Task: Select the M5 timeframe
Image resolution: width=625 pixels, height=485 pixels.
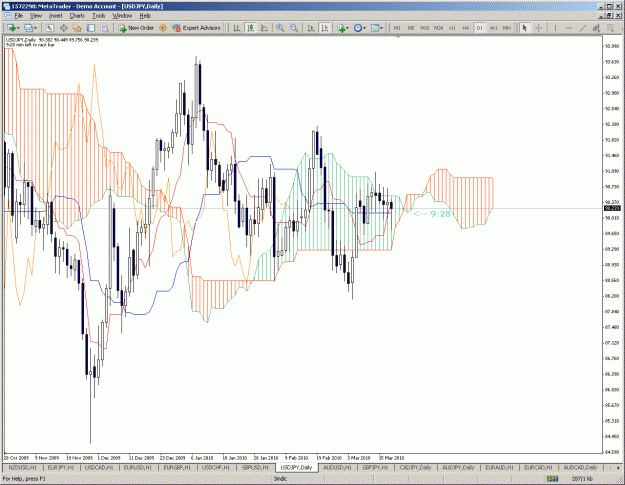Action: point(411,28)
